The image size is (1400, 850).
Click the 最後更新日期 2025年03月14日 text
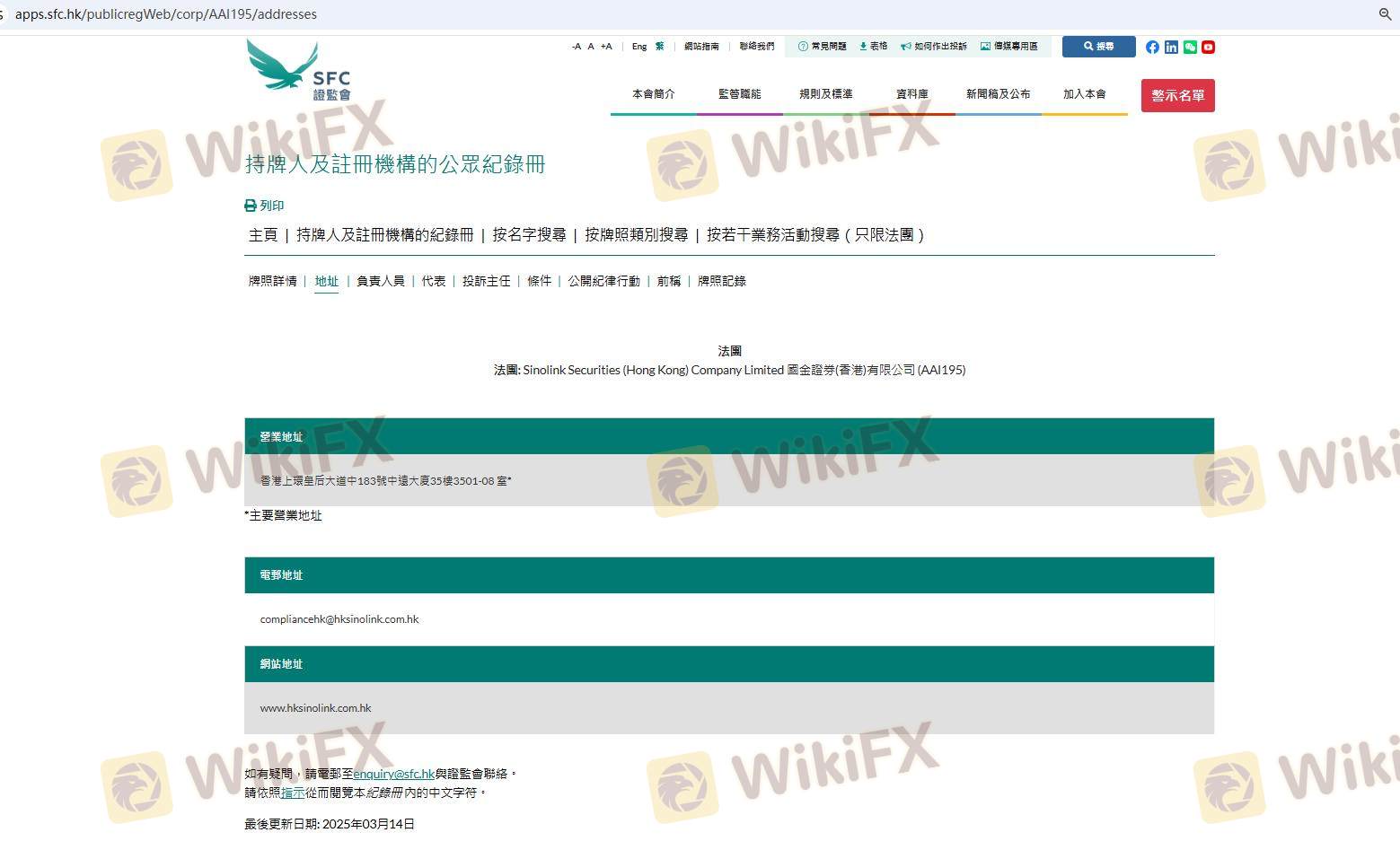[330, 824]
